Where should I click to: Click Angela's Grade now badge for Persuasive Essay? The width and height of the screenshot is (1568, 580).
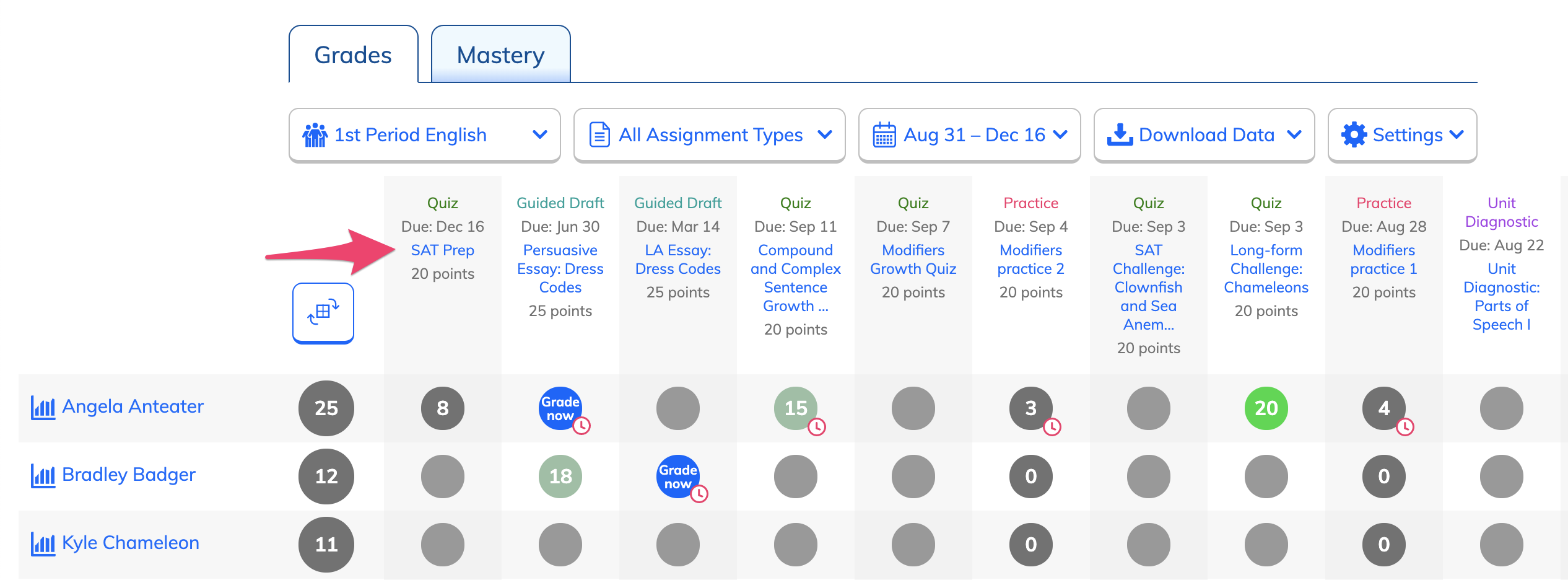pos(560,408)
